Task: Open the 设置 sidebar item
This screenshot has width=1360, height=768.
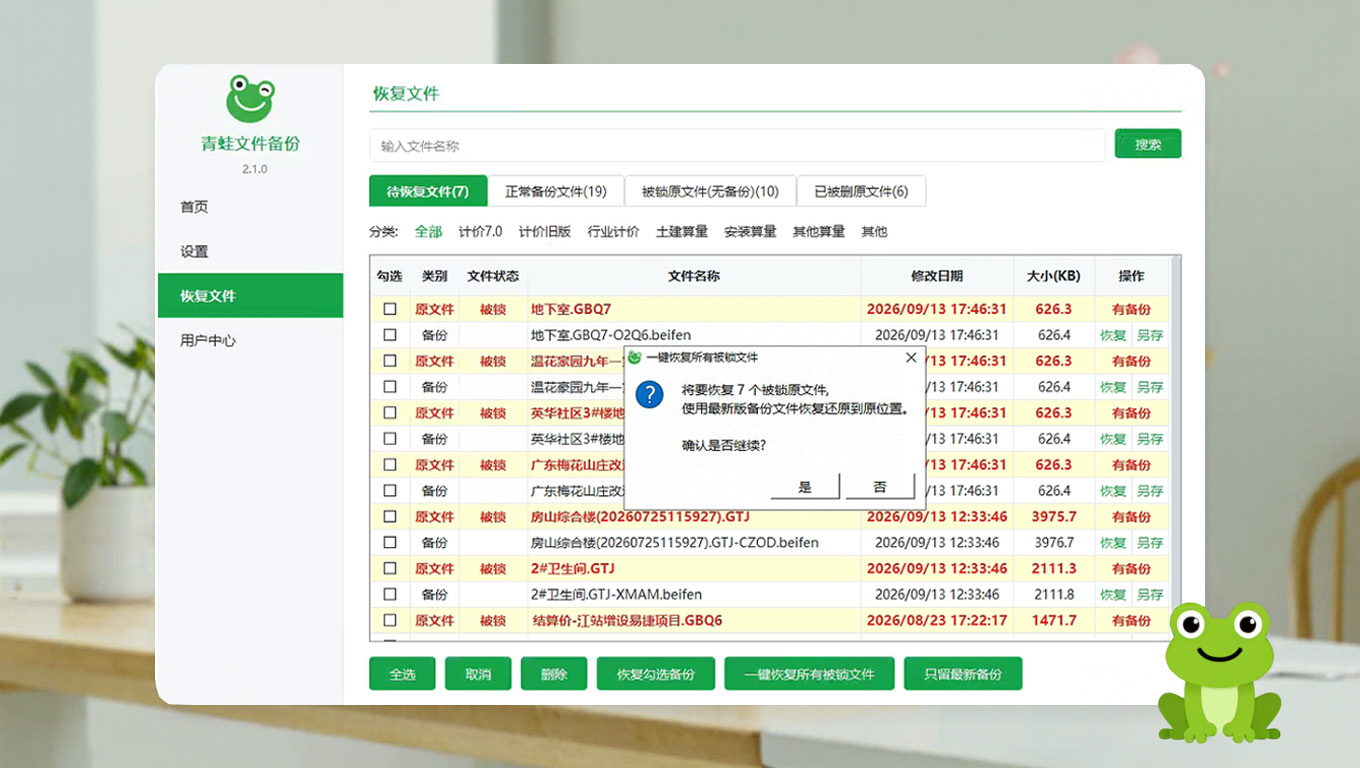Action: click(x=250, y=251)
